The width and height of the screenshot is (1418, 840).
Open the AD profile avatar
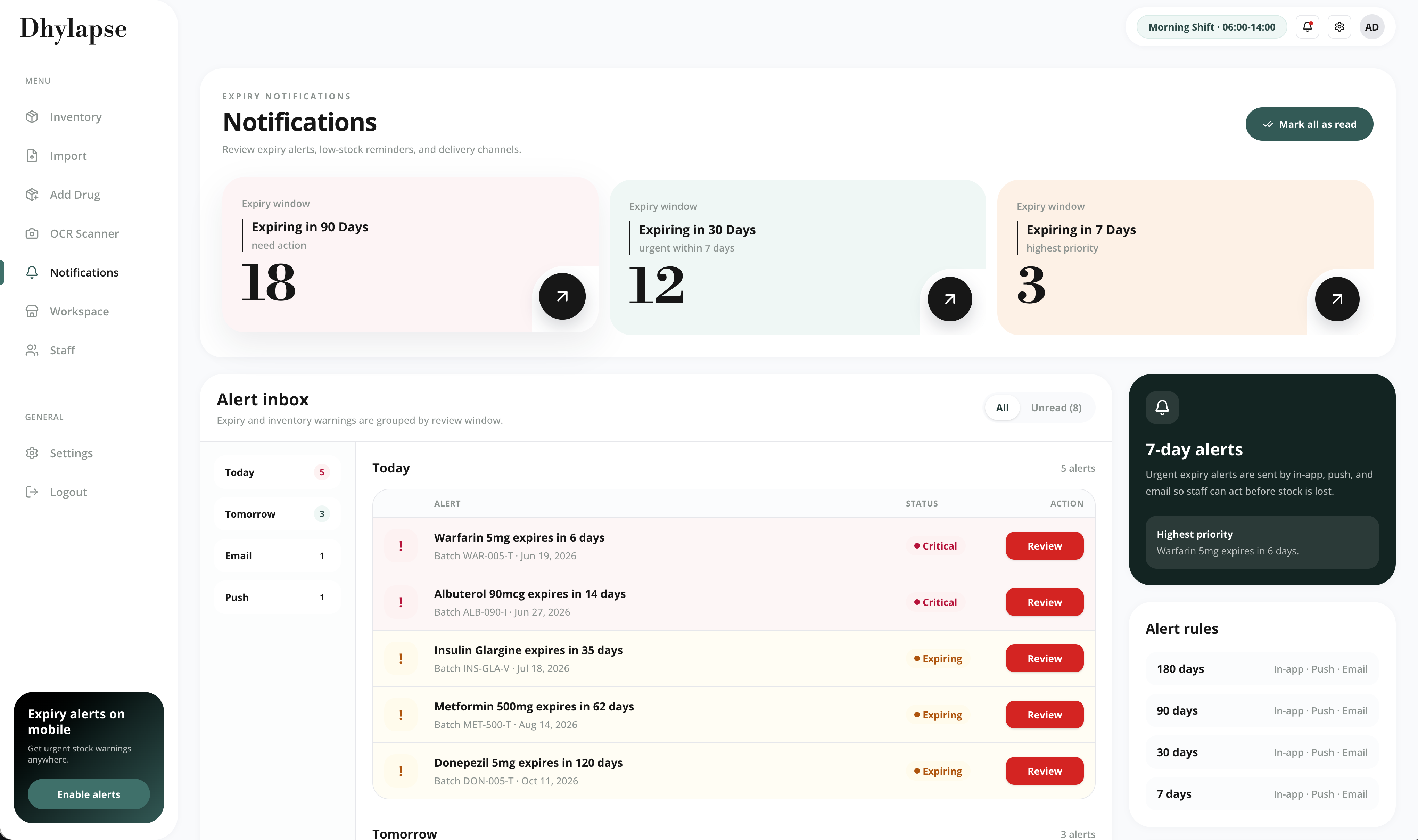point(1371,27)
